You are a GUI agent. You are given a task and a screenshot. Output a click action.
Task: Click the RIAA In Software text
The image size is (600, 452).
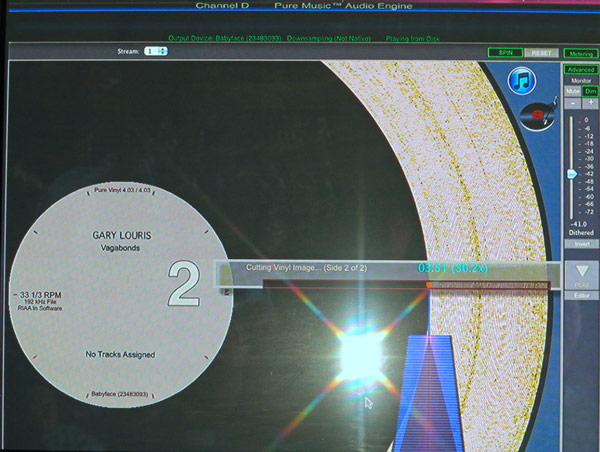click(x=40, y=308)
